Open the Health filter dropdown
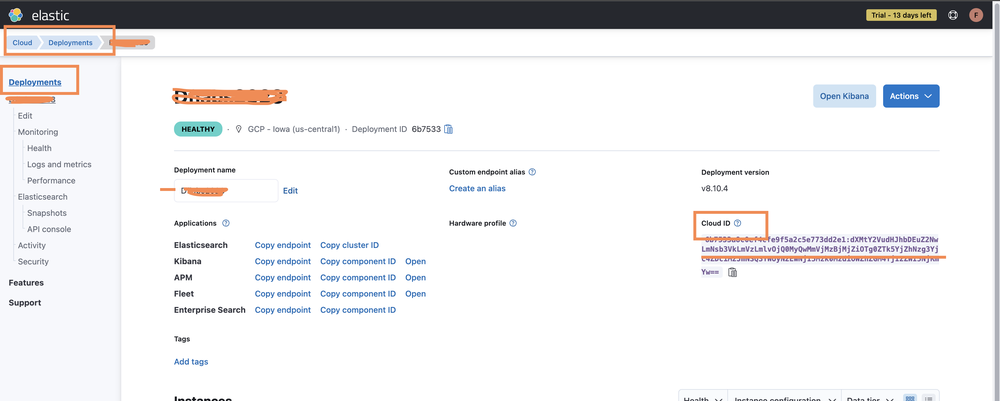This screenshot has height=401, width=1000. (703, 398)
